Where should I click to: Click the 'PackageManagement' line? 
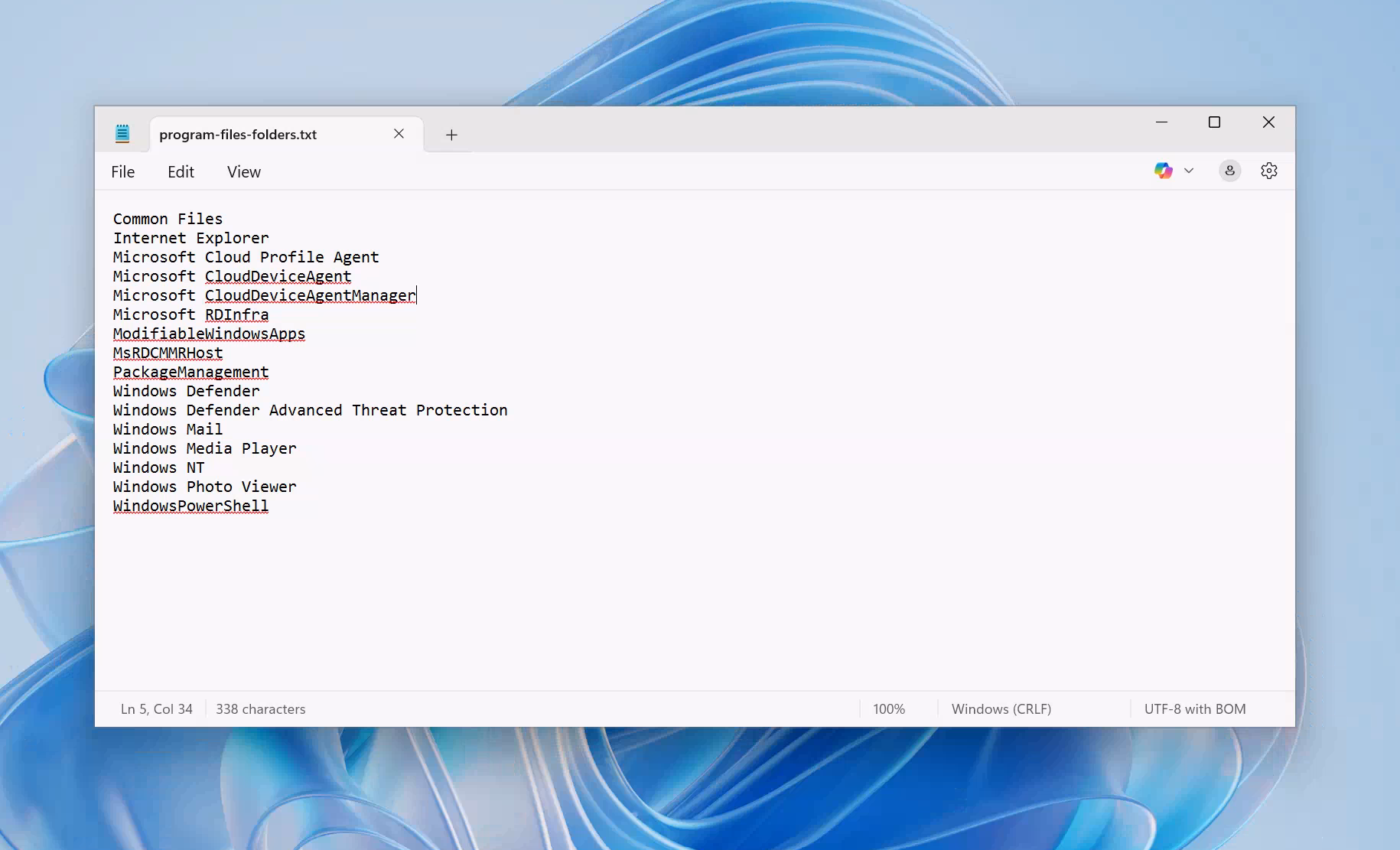pyautogui.click(x=191, y=372)
